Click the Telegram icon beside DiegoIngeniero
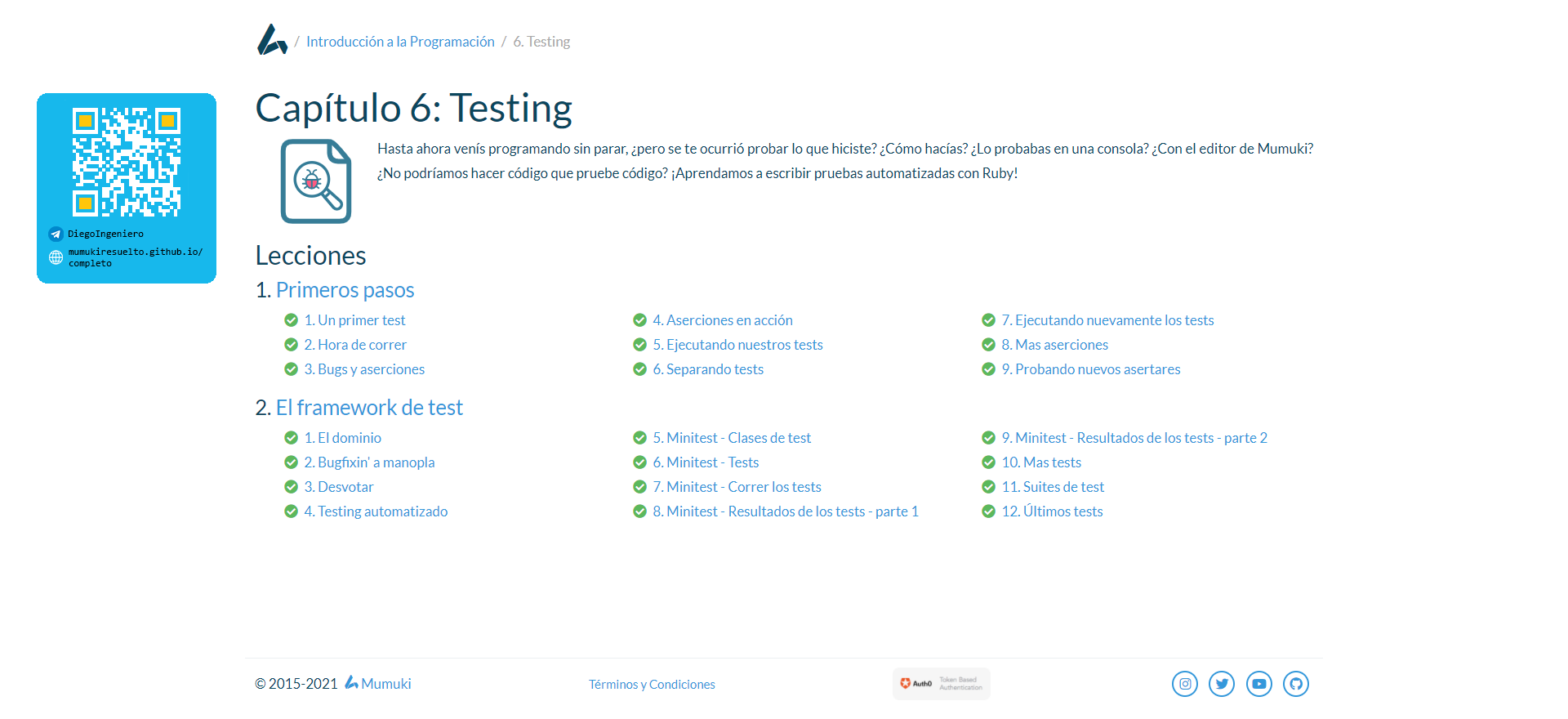1568x719 pixels. point(56,234)
